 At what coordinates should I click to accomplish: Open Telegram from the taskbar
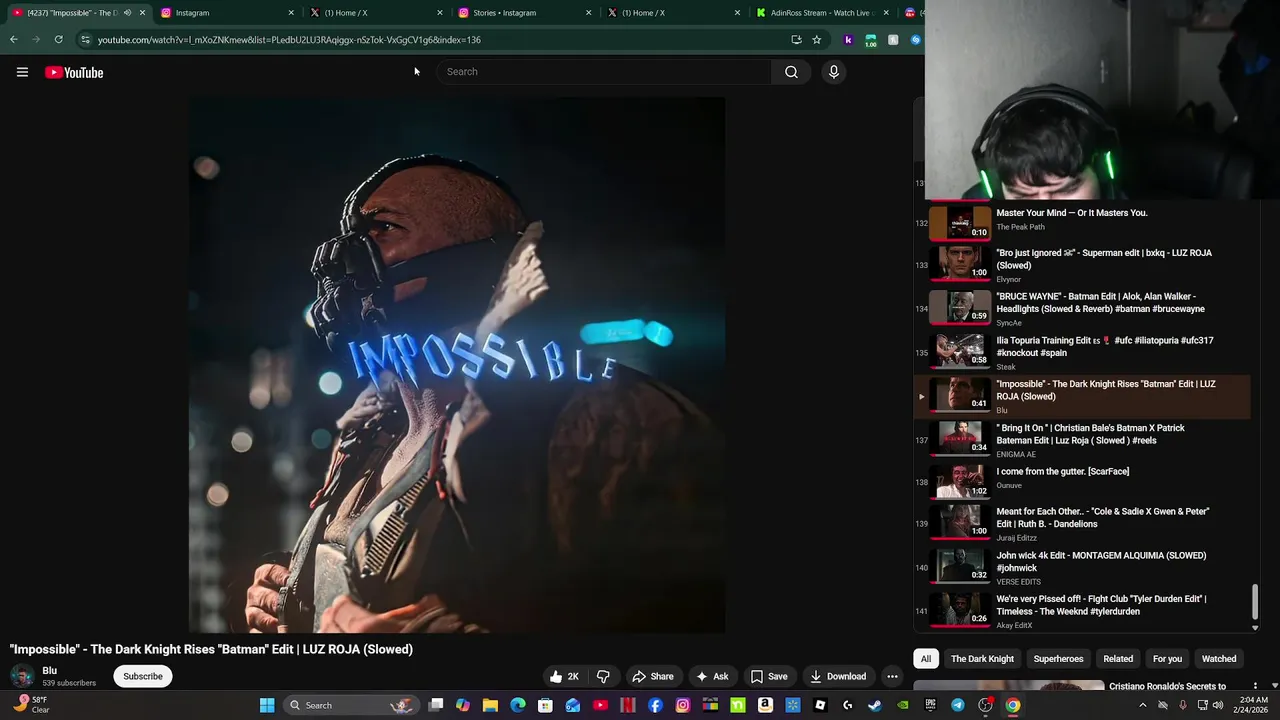click(958, 705)
